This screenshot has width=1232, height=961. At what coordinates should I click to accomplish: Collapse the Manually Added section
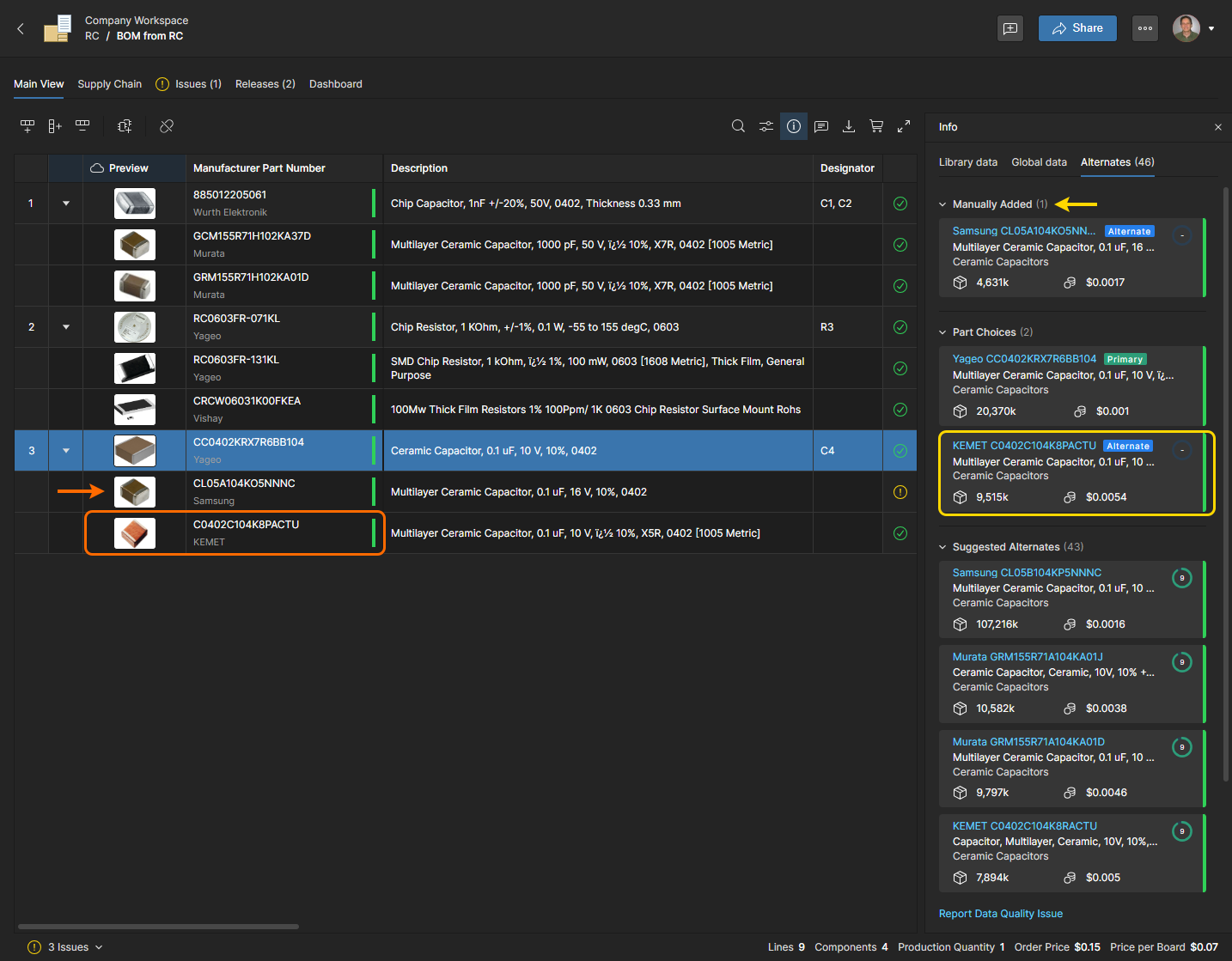[x=942, y=204]
